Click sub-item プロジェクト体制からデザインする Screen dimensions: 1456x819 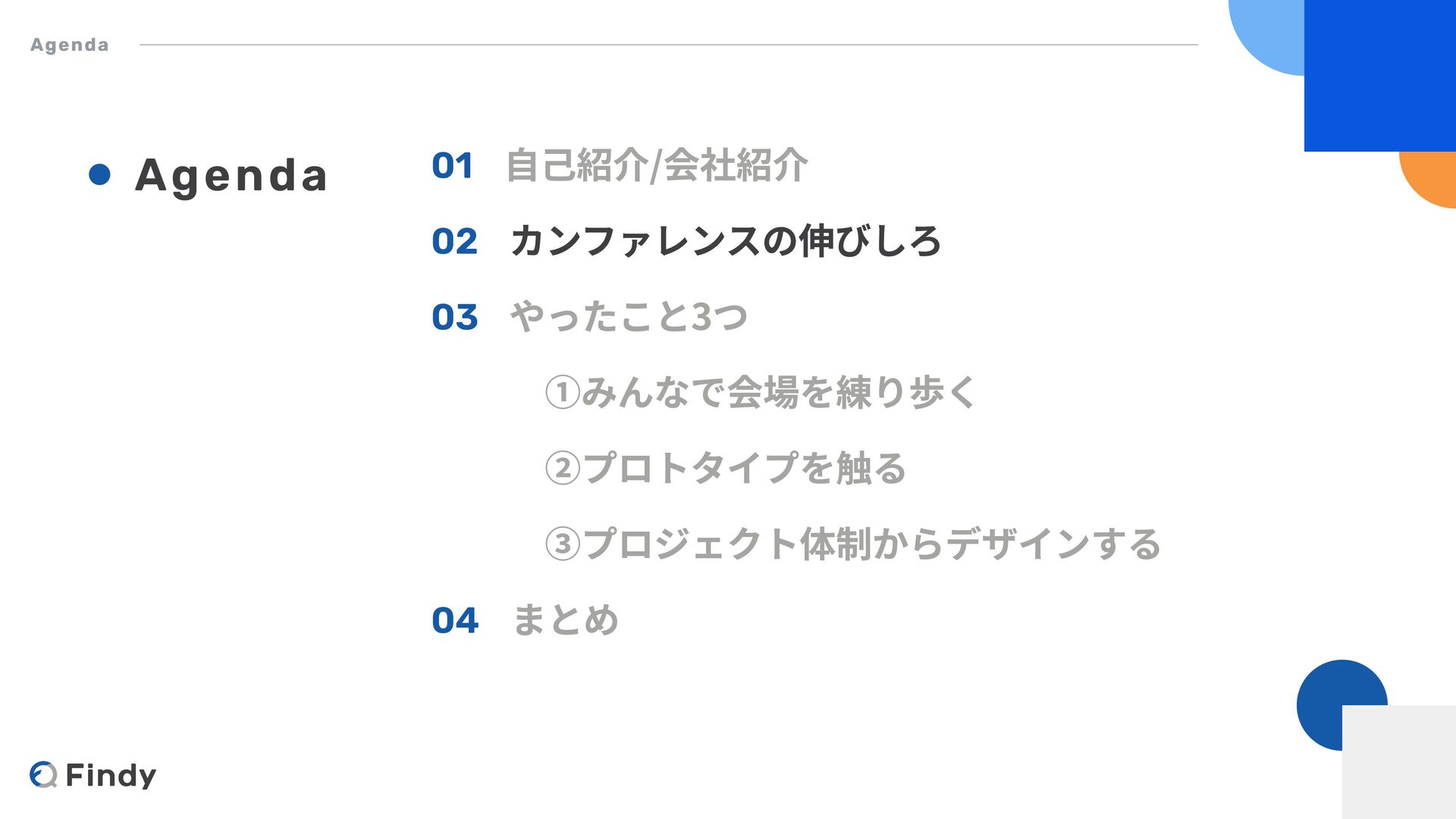[871, 544]
